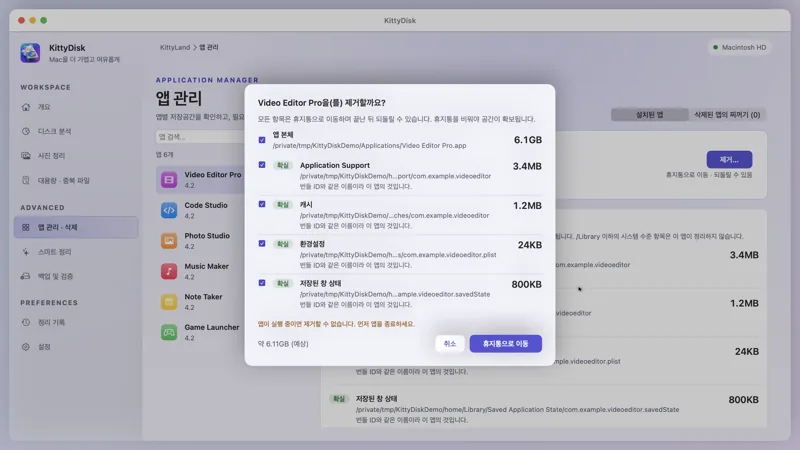Uncheck the 저장된 창 상태 checkbox
800x450 pixels.
tap(262, 283)
